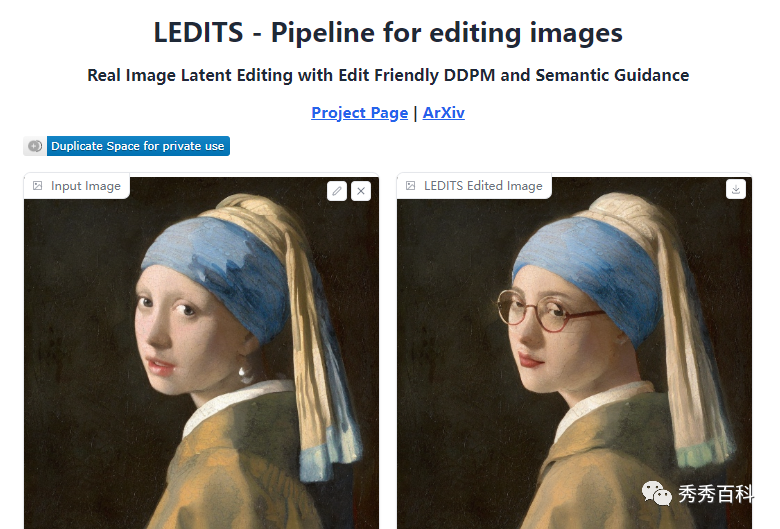
Task: Open the Project Page link
Action: point(360,113)
